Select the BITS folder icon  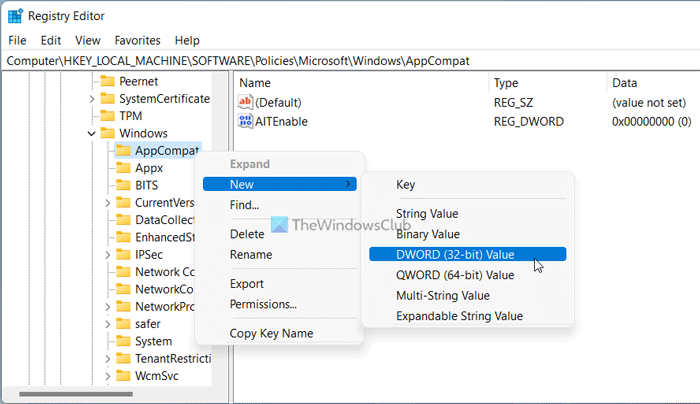click(x=123, y=185)
